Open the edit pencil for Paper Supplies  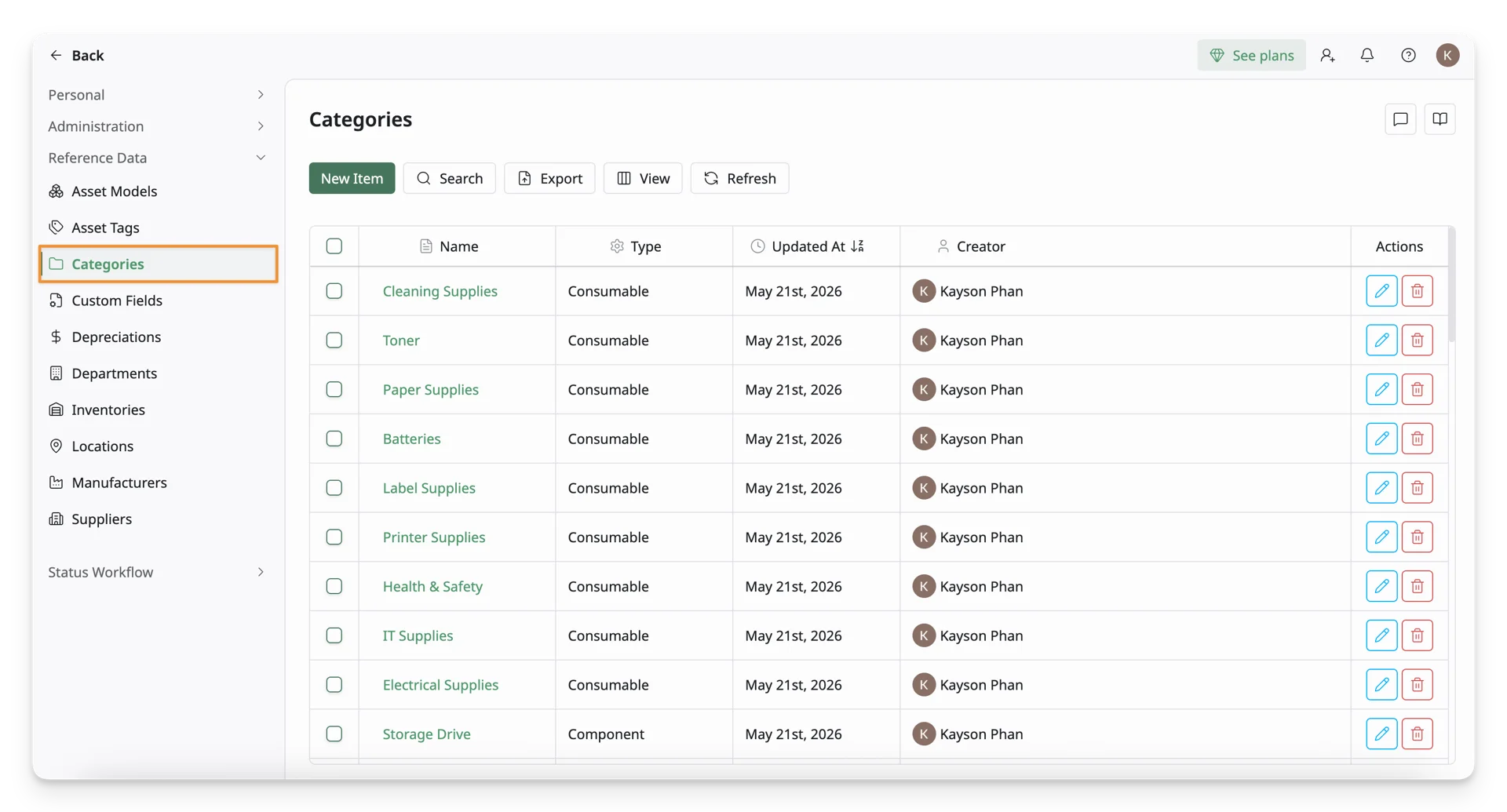click(x=1381, y=389)
